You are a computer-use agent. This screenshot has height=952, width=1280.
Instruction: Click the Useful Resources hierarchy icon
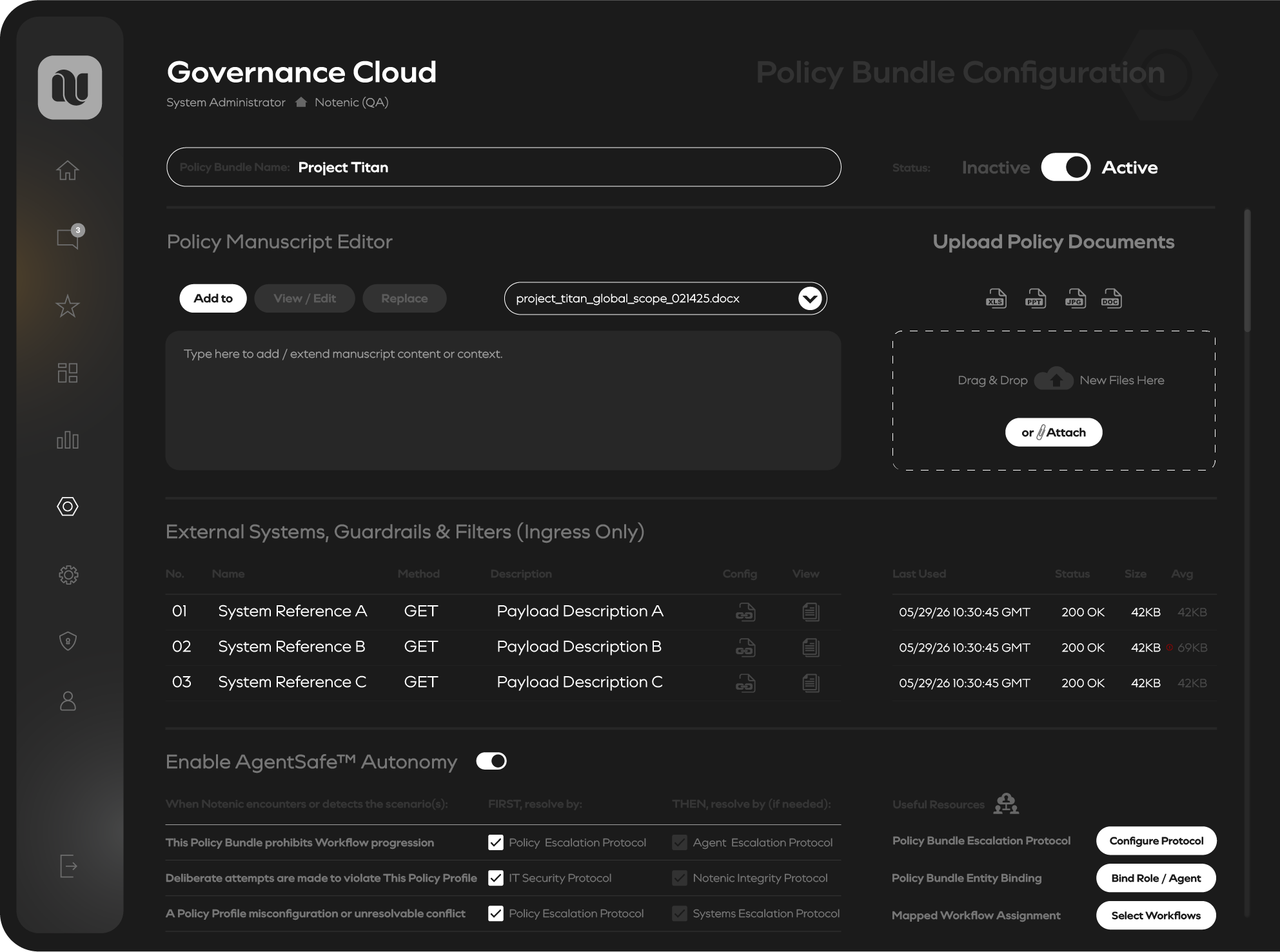[x=1006, y=804]
